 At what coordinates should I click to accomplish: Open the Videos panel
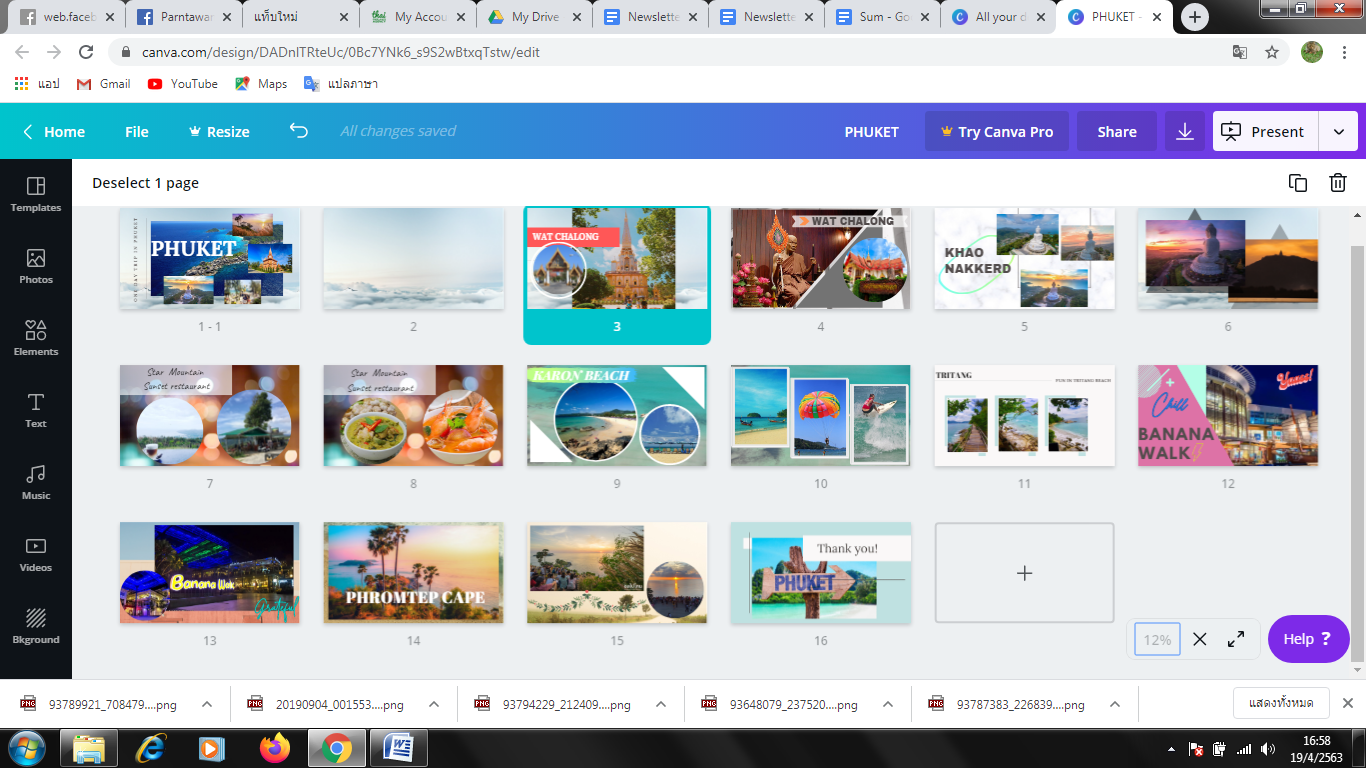point(36,555)
